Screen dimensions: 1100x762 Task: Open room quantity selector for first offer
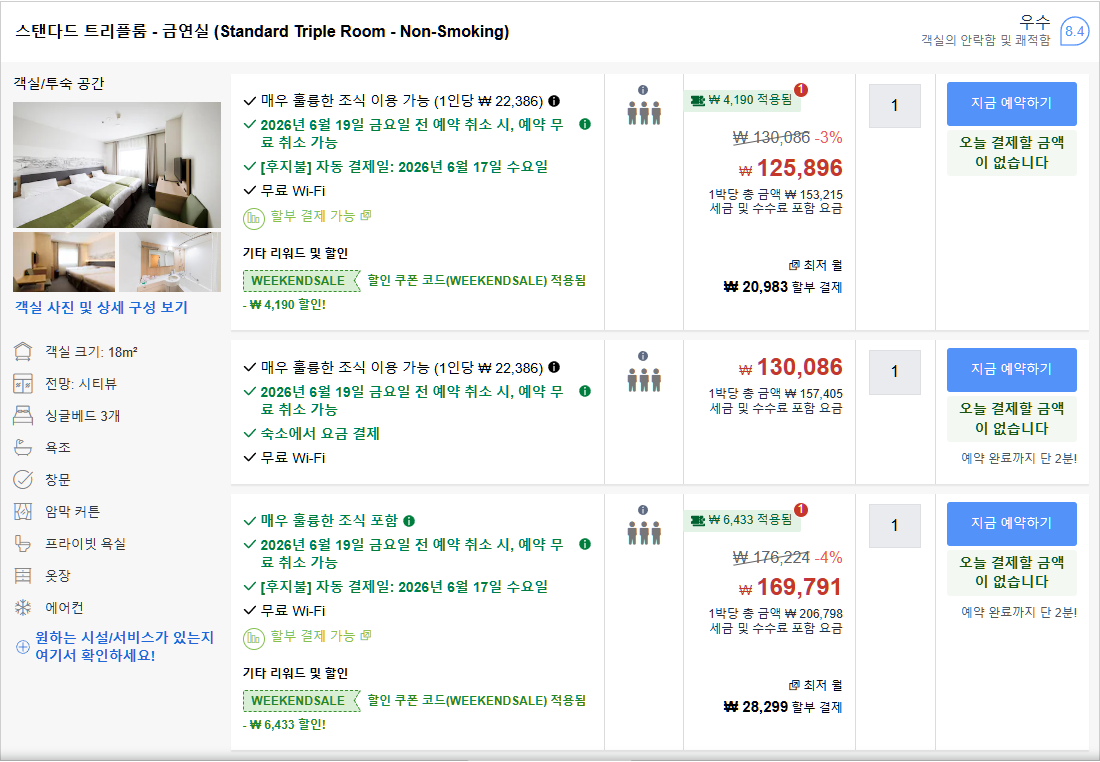(x=894, y=106)
